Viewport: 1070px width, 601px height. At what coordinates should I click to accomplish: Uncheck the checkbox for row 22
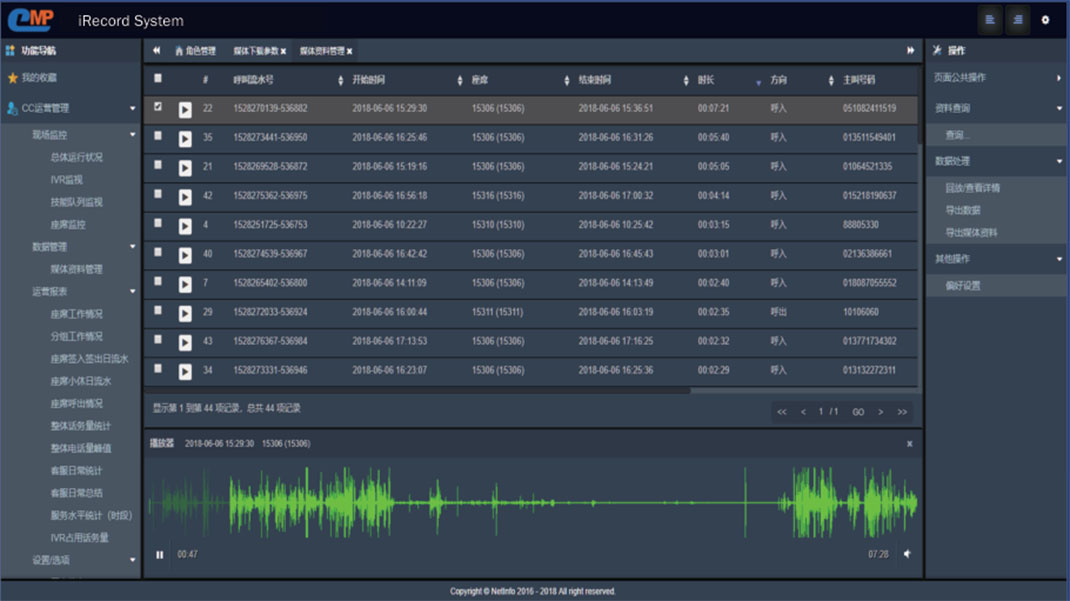point(158,107)
